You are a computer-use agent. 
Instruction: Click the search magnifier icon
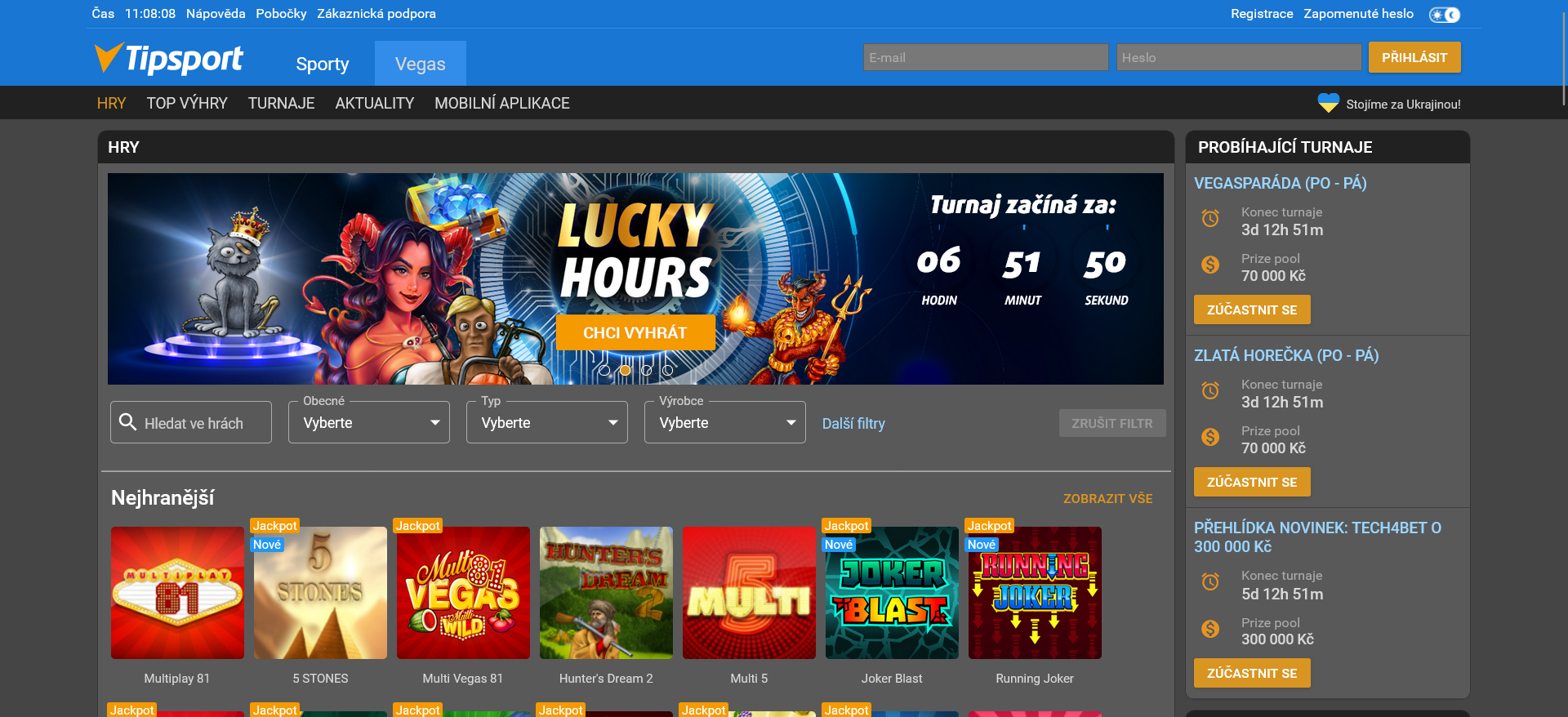click(x=127, y=421)
